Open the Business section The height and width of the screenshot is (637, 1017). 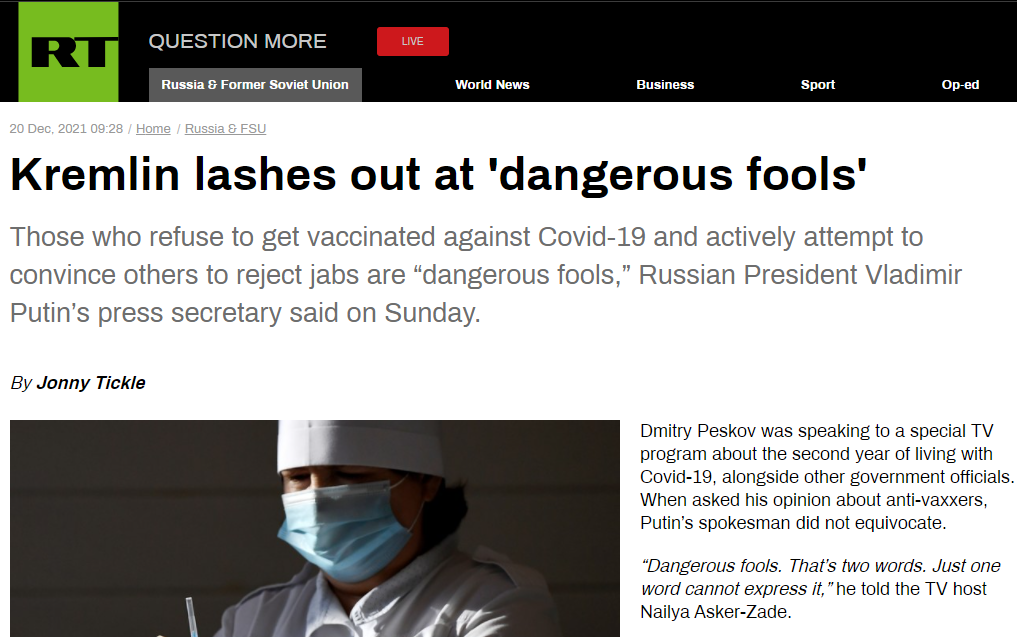665,85
